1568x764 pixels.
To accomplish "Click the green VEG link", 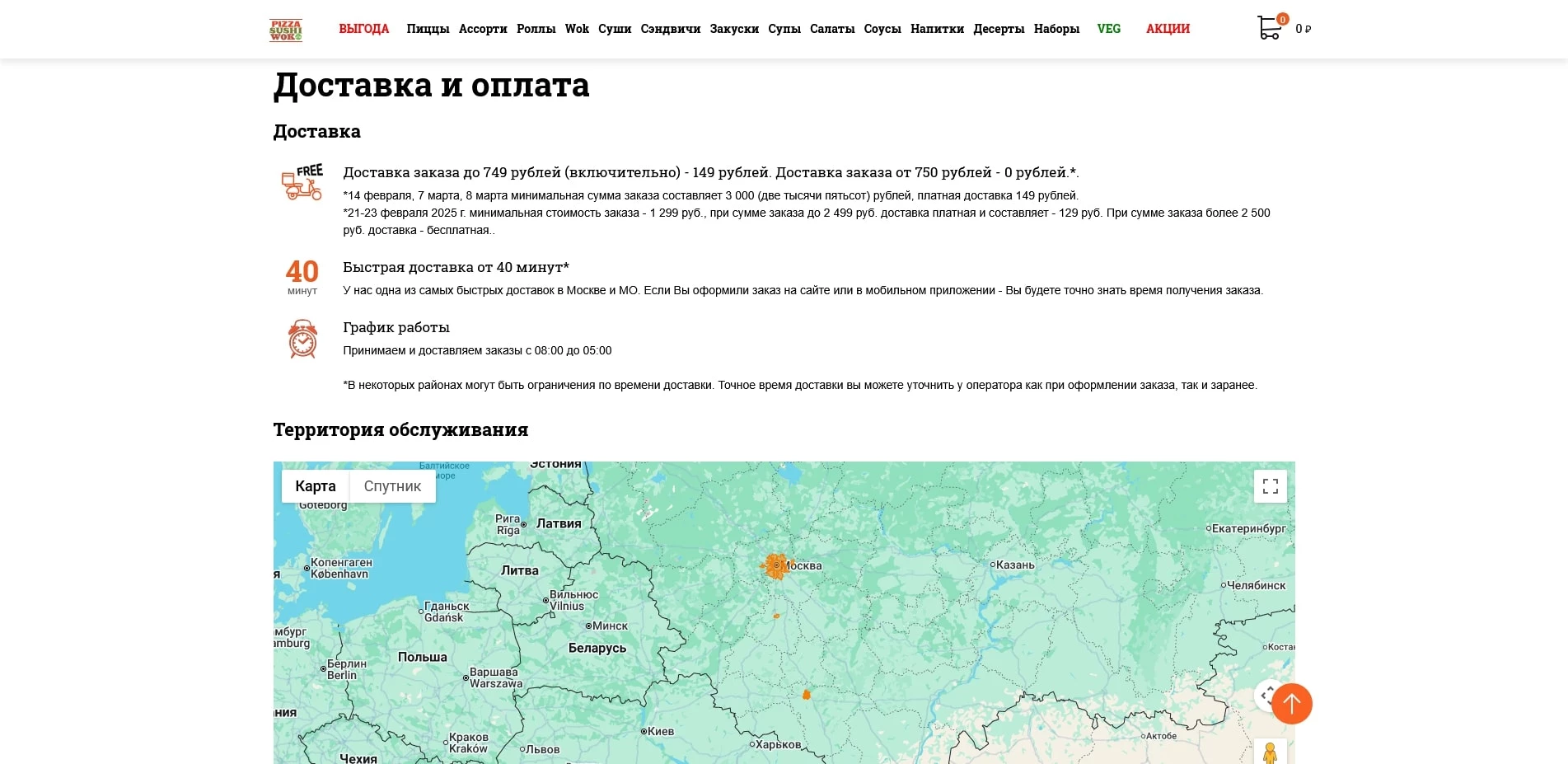I will [1108, 29].
